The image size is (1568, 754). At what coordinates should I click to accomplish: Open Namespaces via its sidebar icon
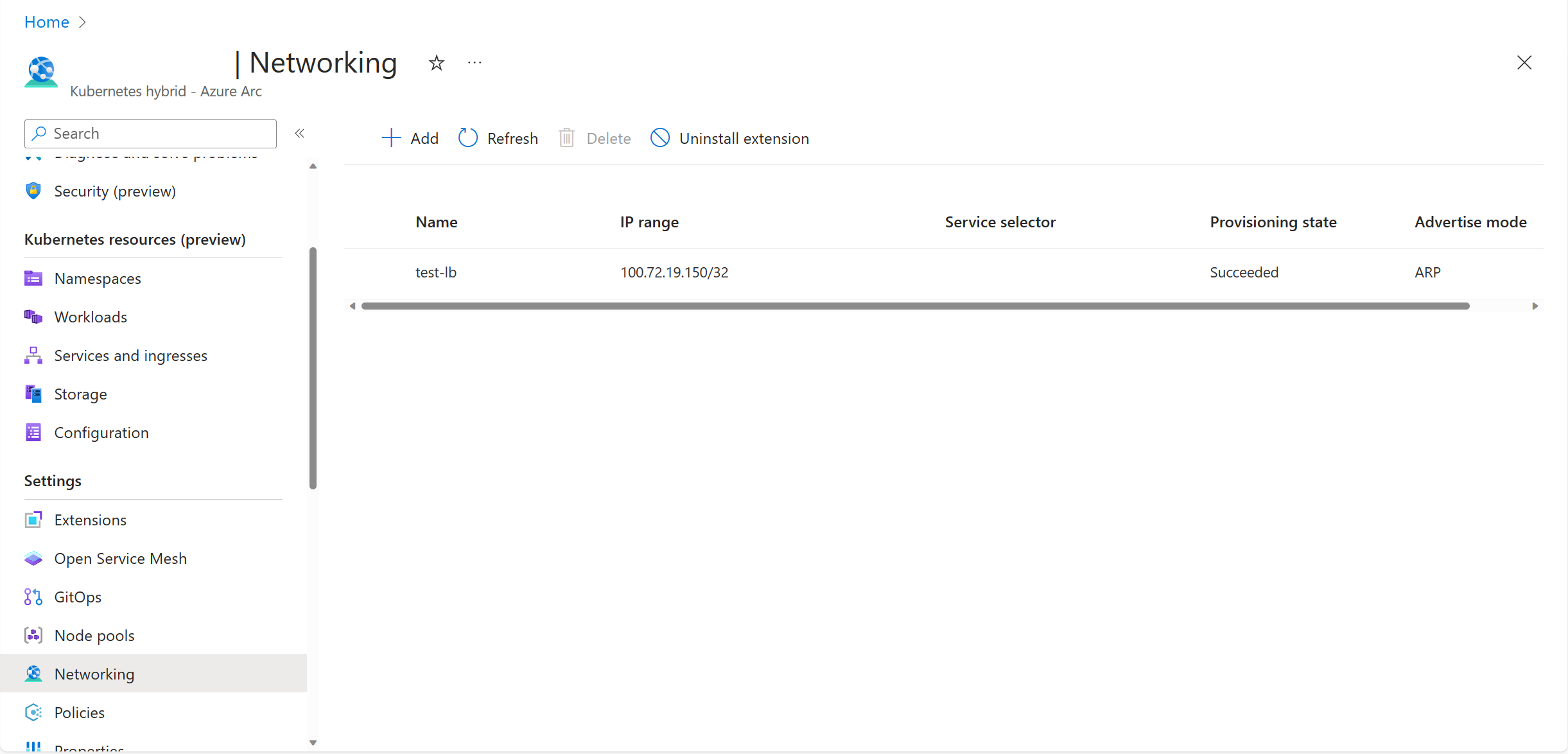(x=33, y=279)
